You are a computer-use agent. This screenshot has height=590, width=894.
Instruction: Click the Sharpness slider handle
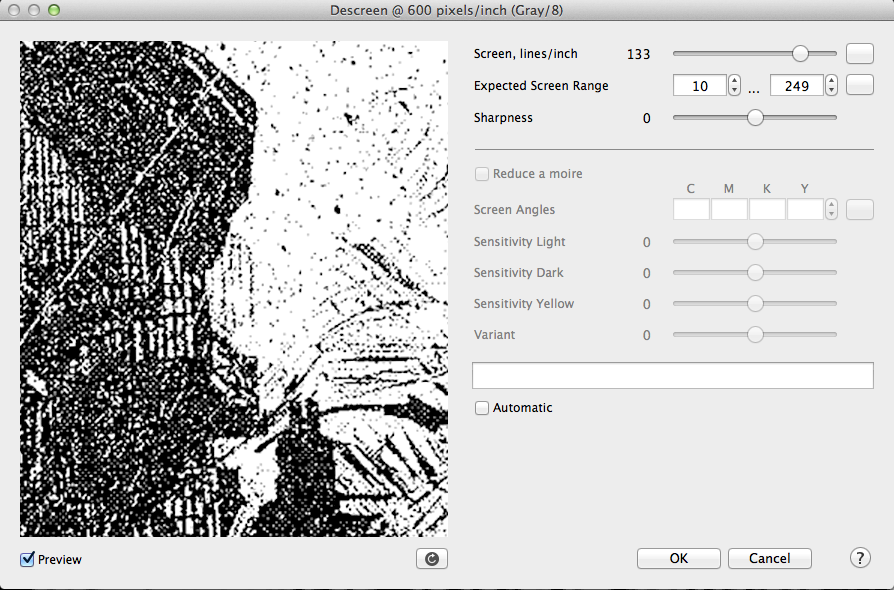click(755, 117)
